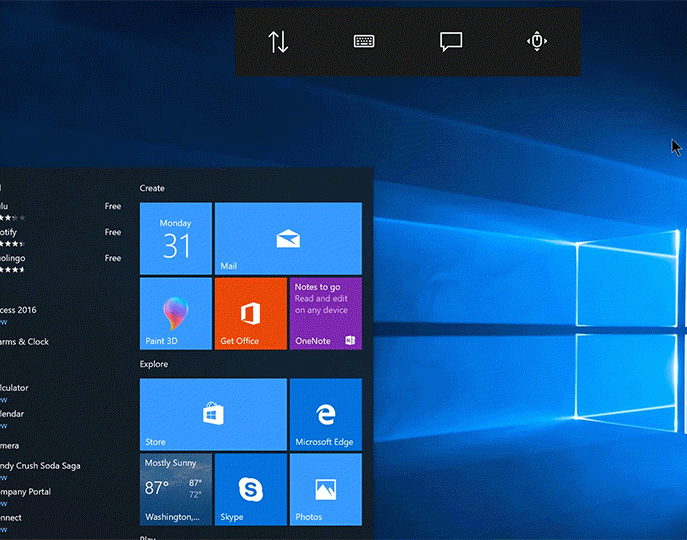Open the Skype tile
The height and width of the screenshot is (540, 687).
(x=250, y=489)
